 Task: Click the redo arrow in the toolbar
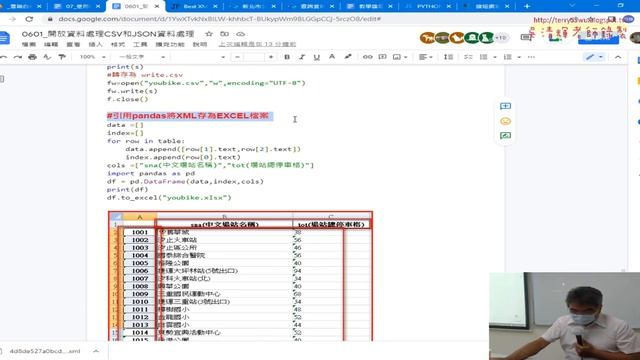(18, 57)
